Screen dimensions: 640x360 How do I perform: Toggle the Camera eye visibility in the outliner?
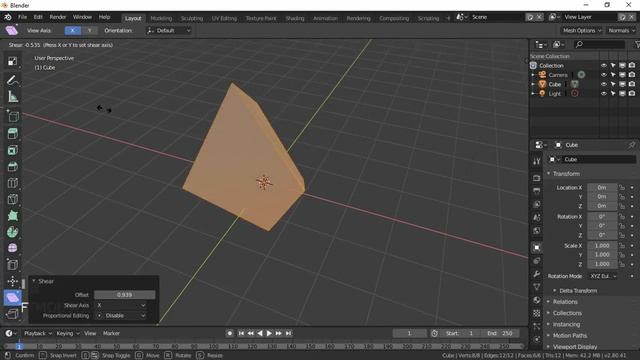603,75
